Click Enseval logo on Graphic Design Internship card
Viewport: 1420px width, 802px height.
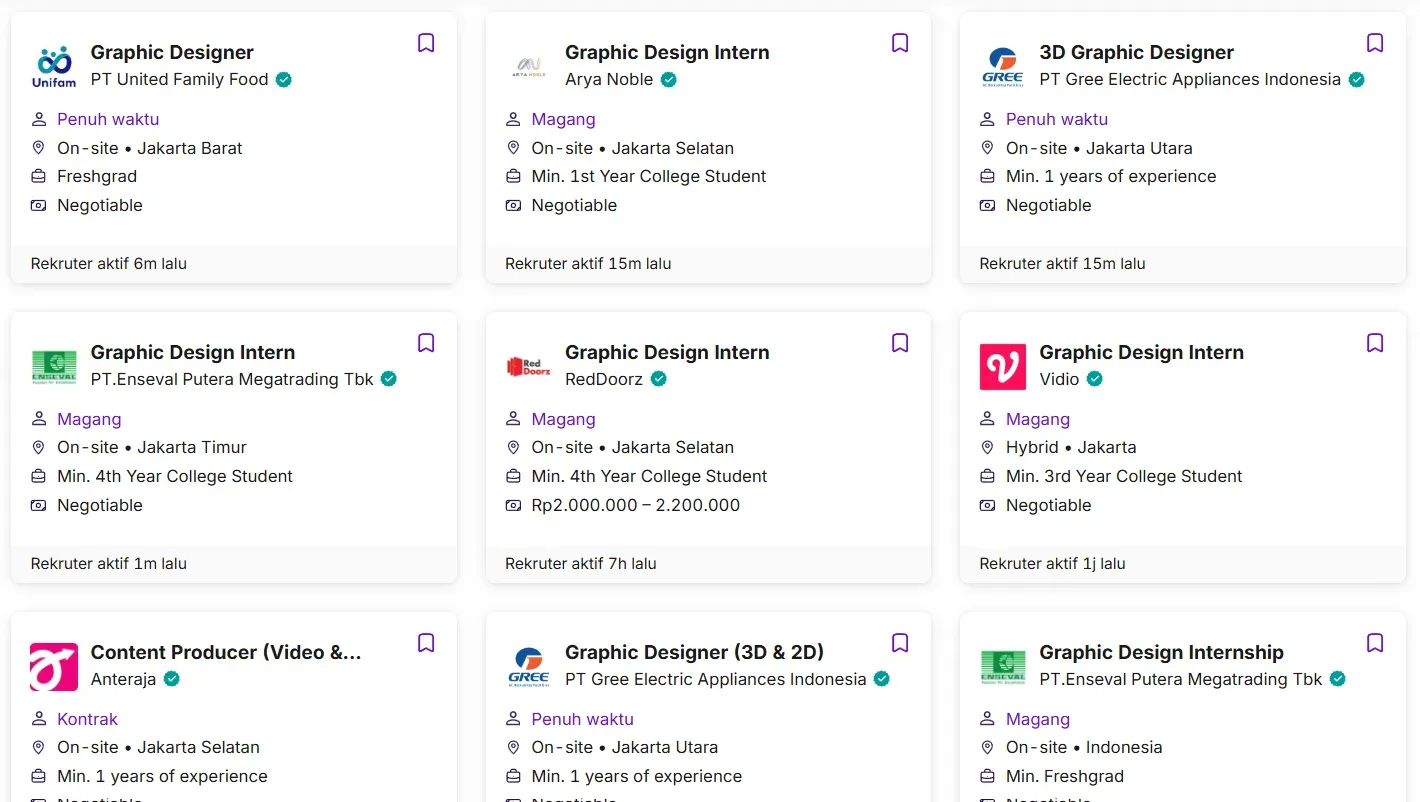[x=1003, y=667]
